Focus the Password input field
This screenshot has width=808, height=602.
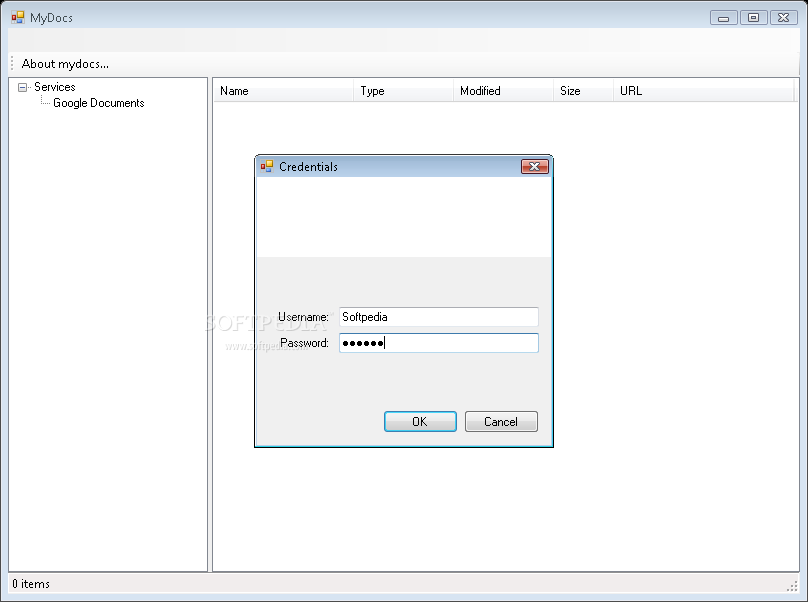pyautogui.click(x=439, y=343)
